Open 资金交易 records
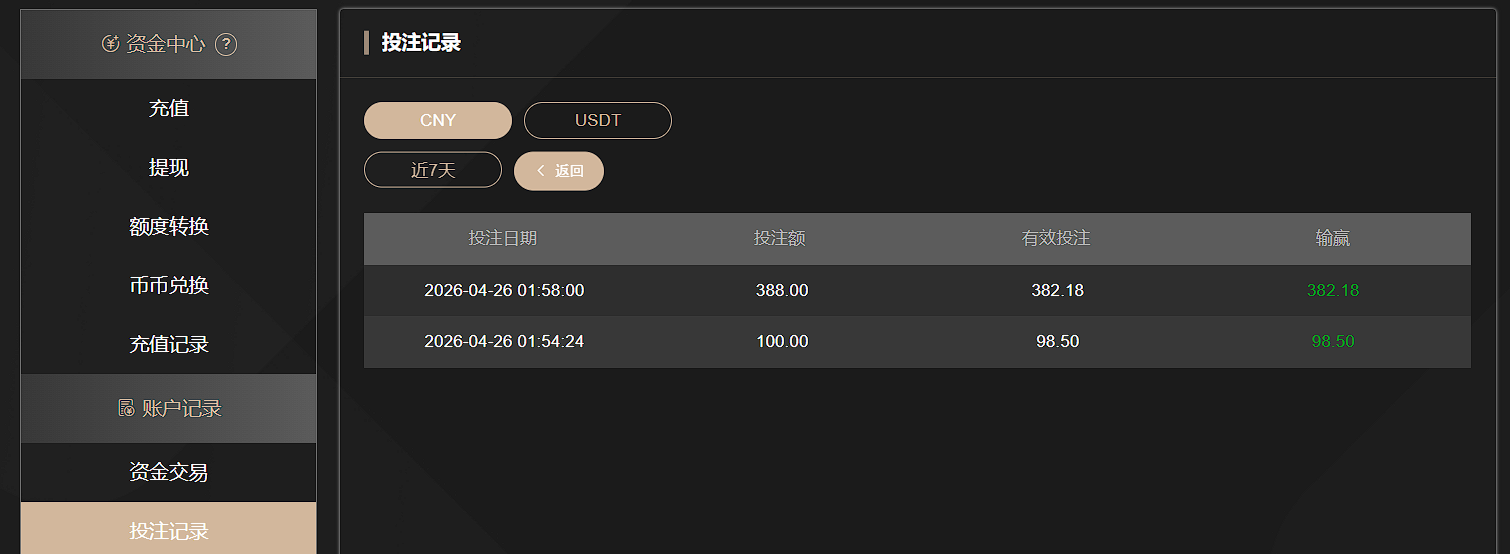 point(168,472)
